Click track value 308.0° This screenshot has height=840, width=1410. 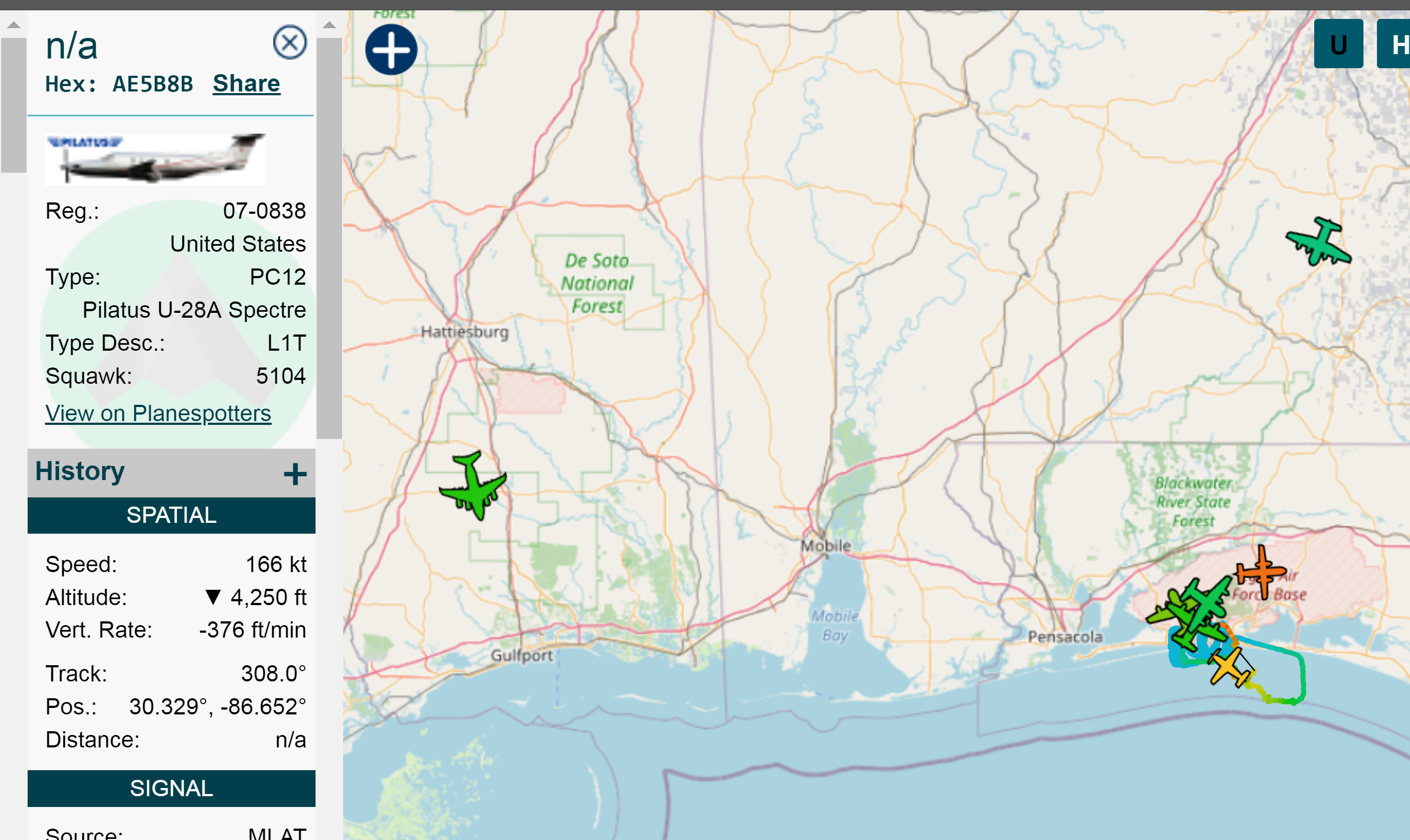coord(273,674)
